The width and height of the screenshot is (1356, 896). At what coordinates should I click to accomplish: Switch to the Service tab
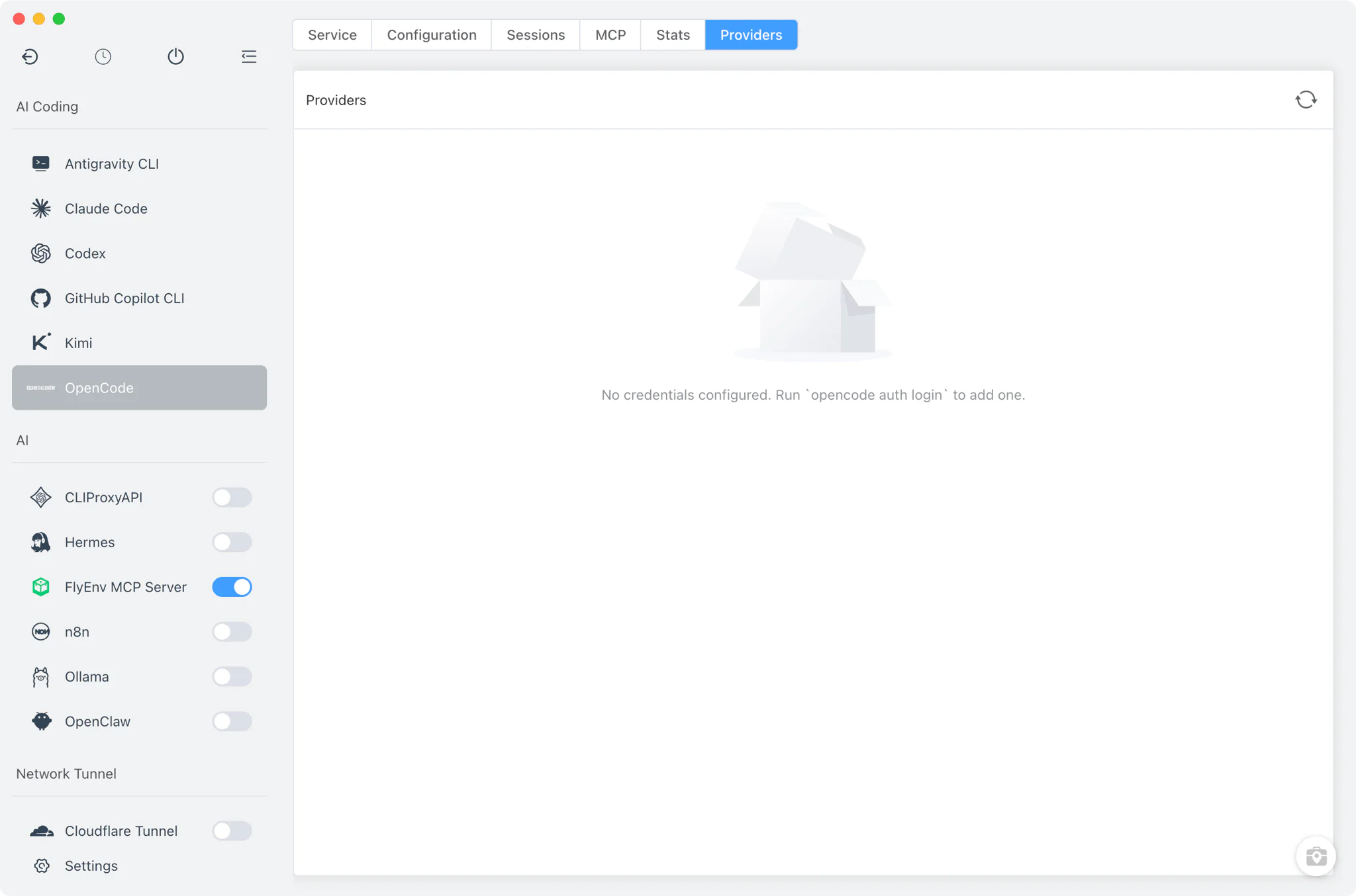[x=332, y=35]
